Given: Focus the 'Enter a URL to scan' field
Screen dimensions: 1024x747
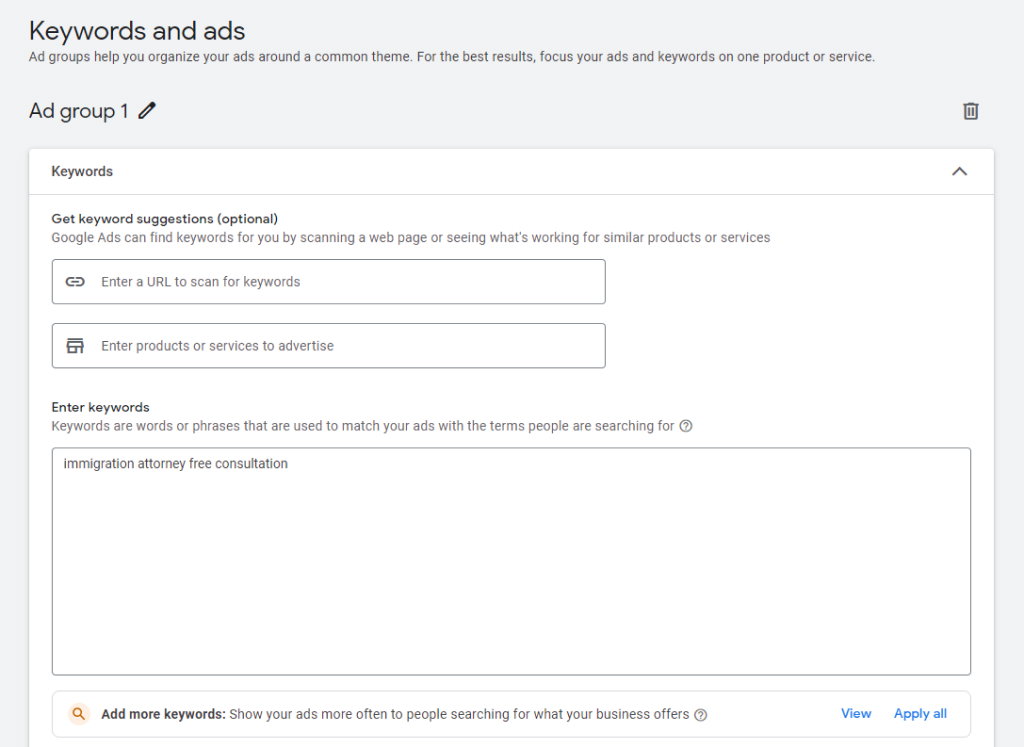Looking at the screenshot, I should click(340, 282).
